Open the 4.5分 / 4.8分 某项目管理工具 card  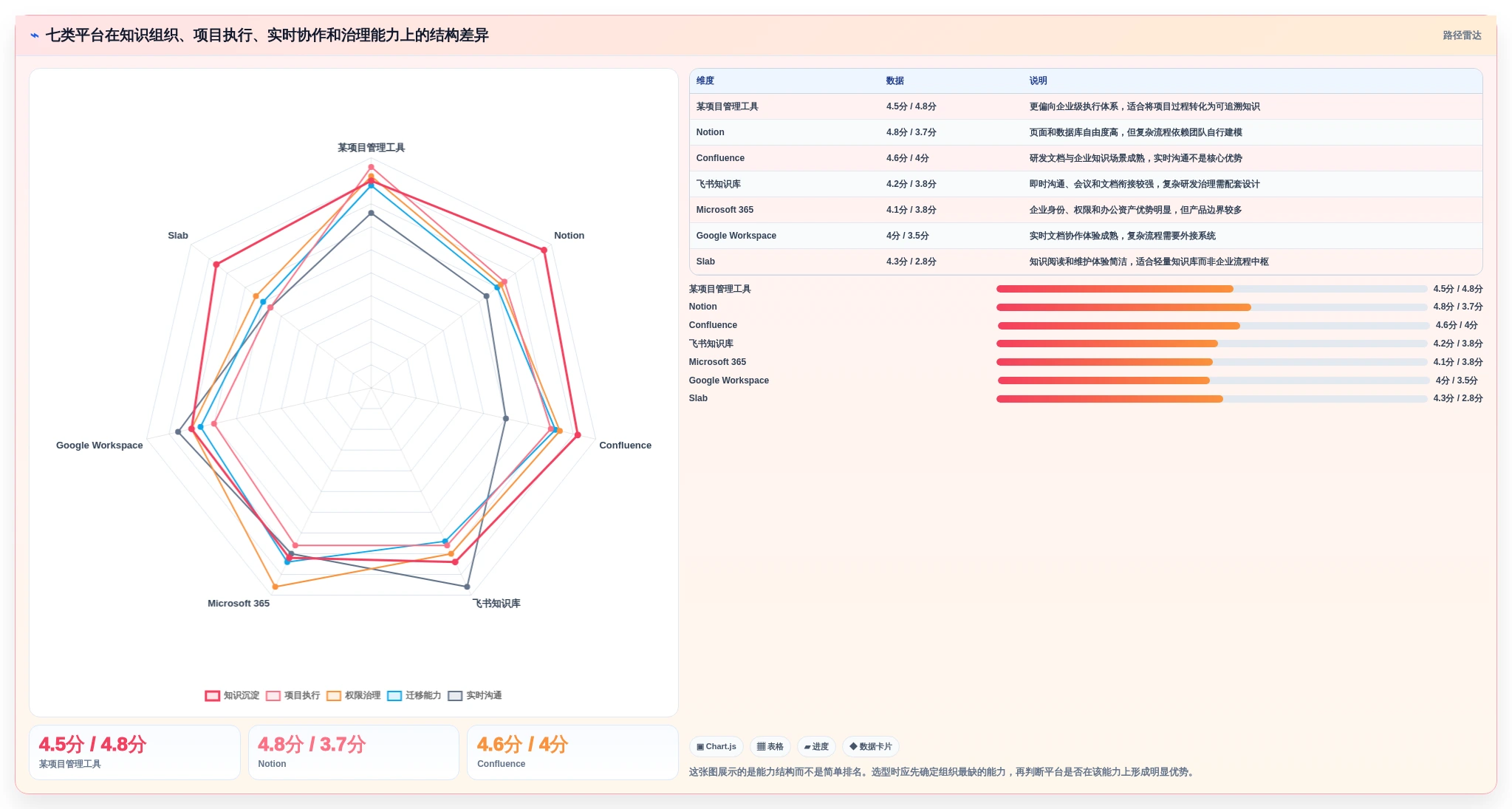click(x=134, y=752)
